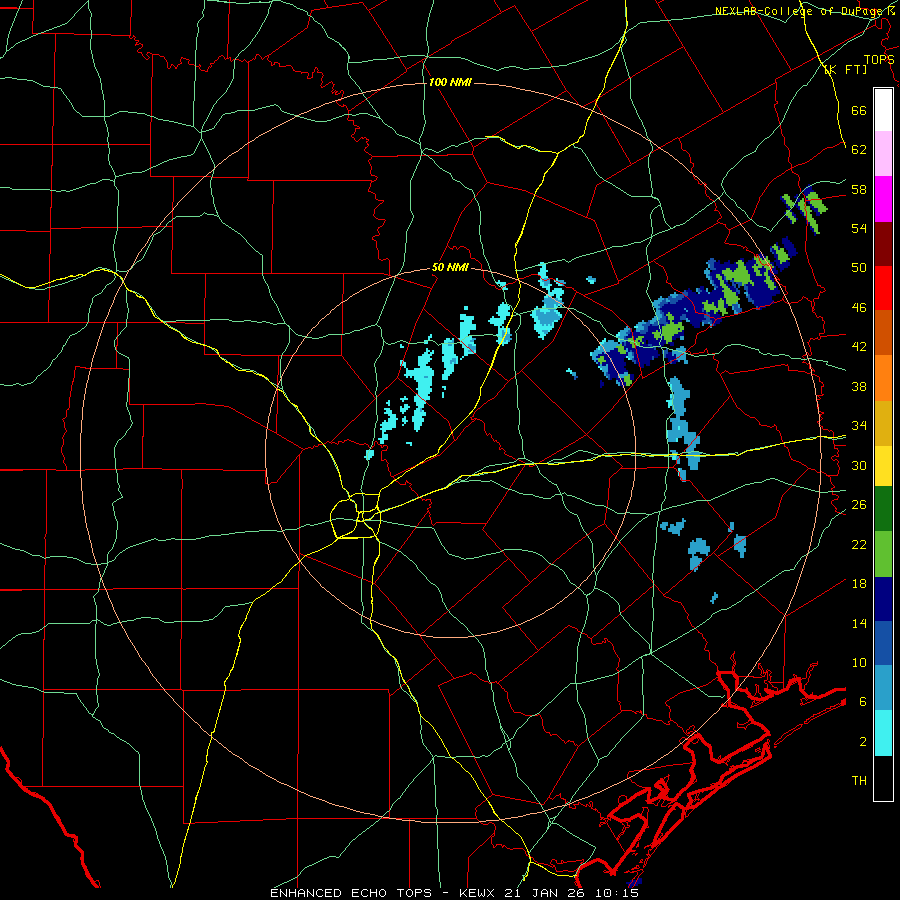Click the magenta 58 kft legend swatch
This screenshot has height=900, width=900.
(x=883, y=199)
